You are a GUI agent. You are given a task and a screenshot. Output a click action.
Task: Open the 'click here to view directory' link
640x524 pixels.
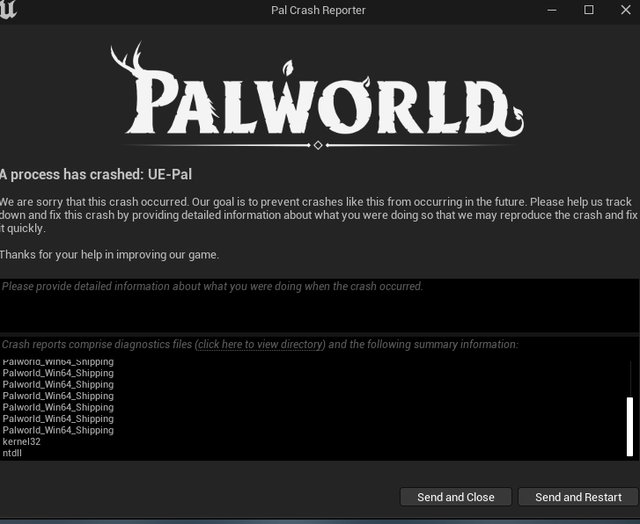click(261, 344)
